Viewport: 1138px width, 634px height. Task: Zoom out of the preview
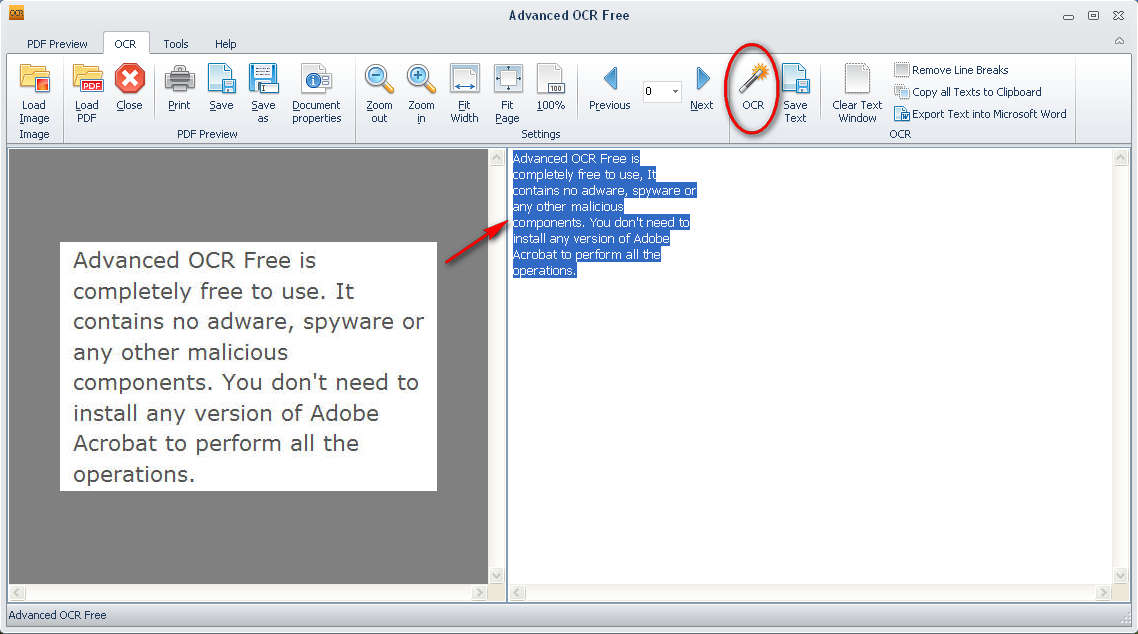pos(379,80)
